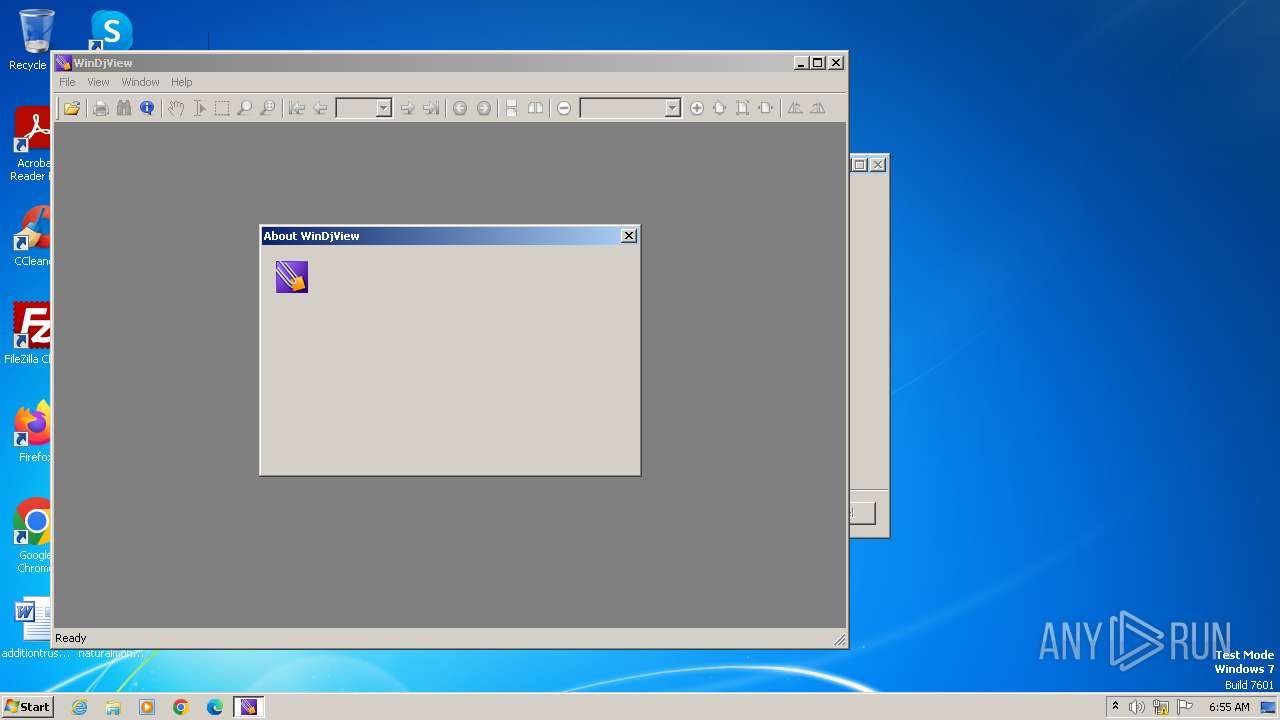This screenshot has height=720, width=1280.
Task: Go to the first page arrow
Action: [x=297, y=108]
